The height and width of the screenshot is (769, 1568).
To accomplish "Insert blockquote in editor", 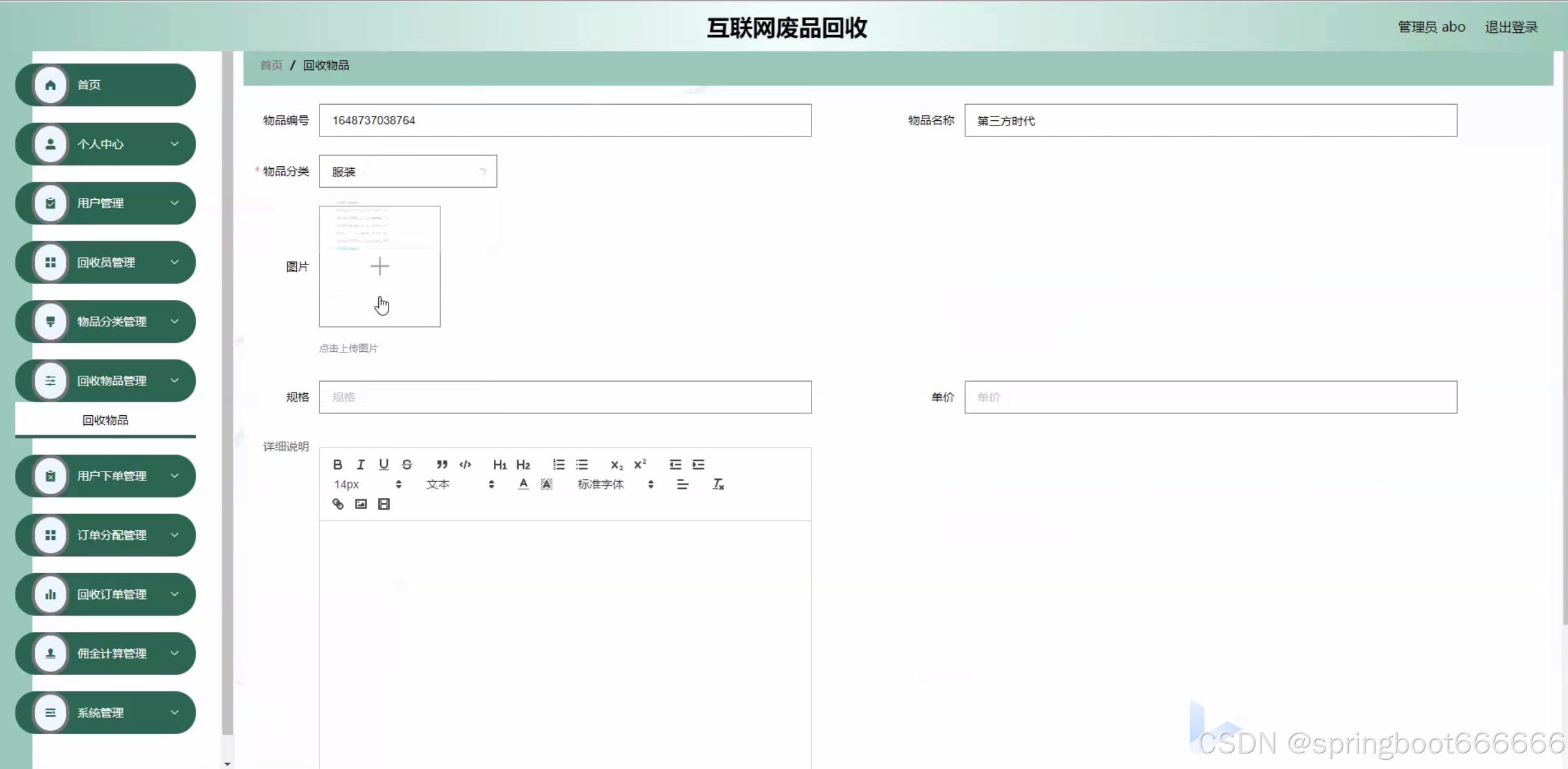I will [x=442, y=464].
